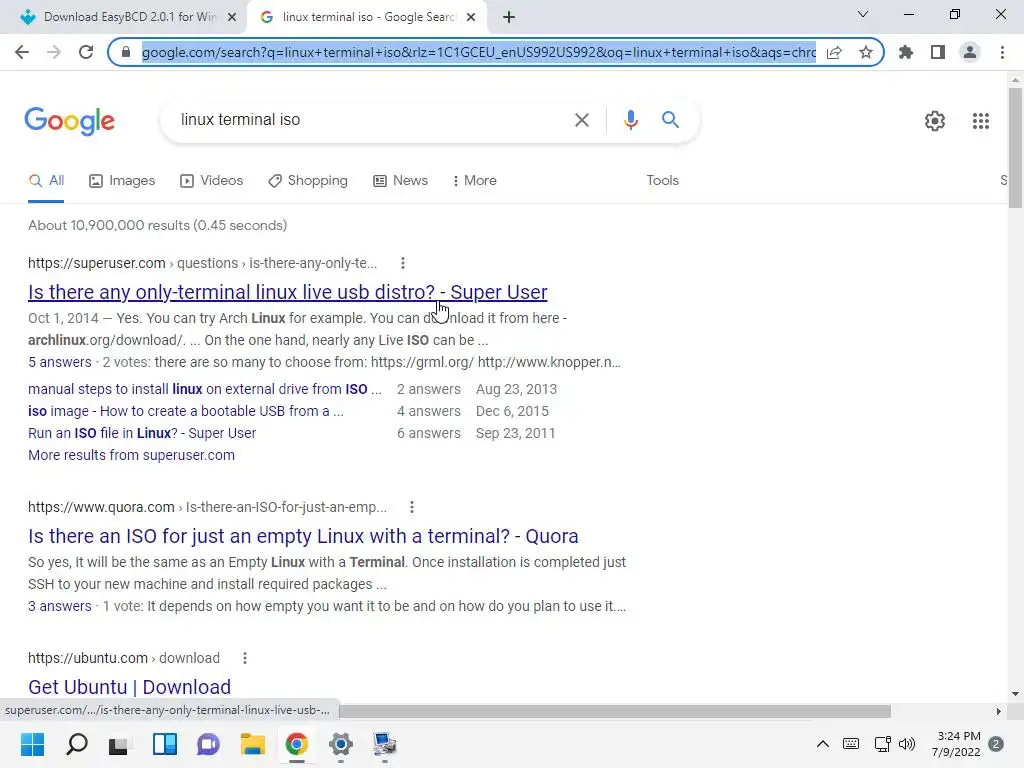Open a new browser tab

pyautogui.click(x=509, y=17)
